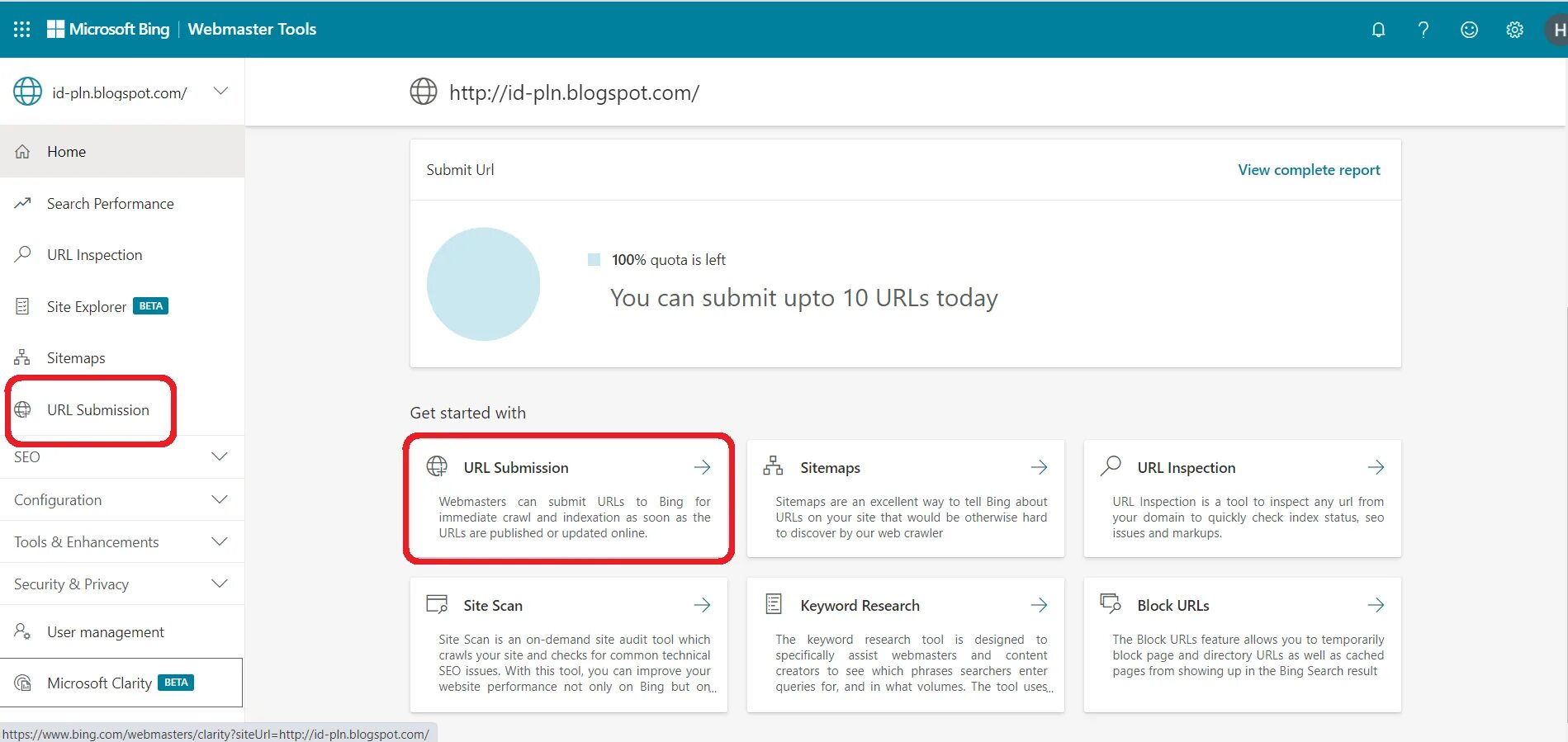The width and height of the screenshot is (1568, 742).
Task: Click the Site Explorer document icon
Action: click(x=22, y=306)
